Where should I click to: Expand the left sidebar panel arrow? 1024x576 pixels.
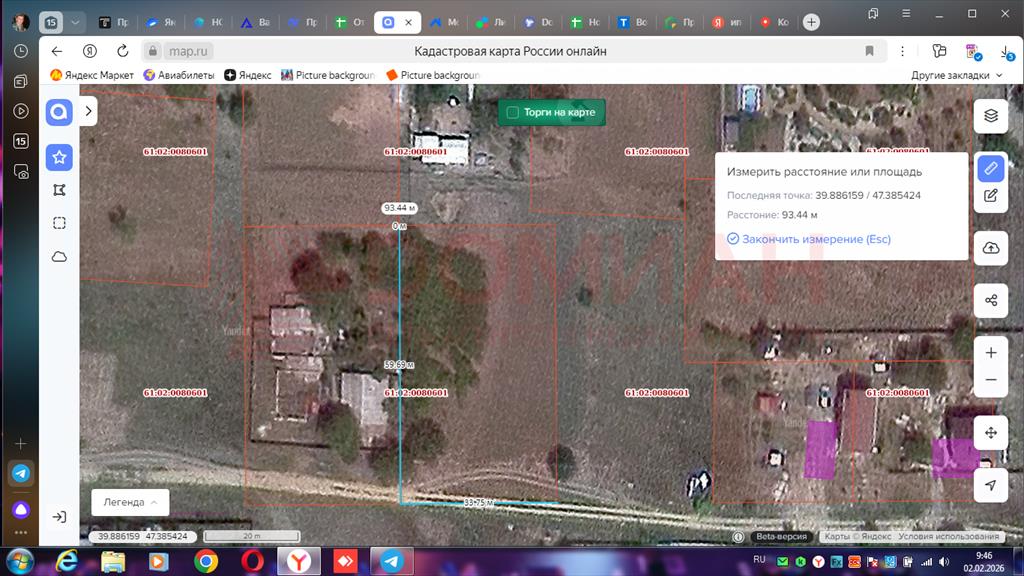[88, 112]
